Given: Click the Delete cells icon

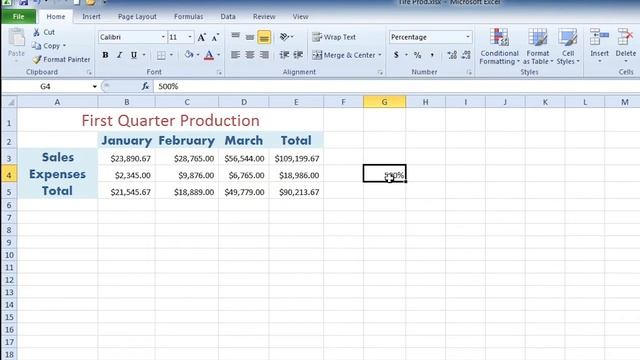Looking at the screenshot, I should pyautogui.click(x=625, y=38).
